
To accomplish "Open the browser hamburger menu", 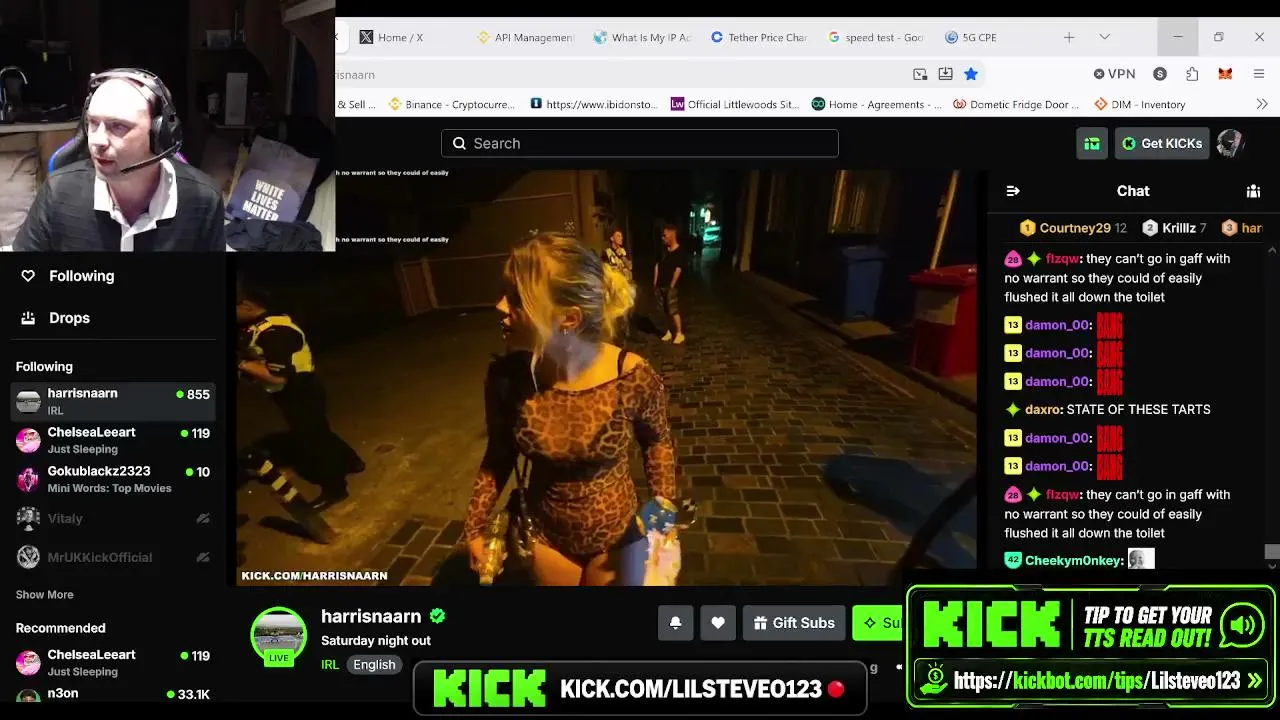I will [1259, 74].
